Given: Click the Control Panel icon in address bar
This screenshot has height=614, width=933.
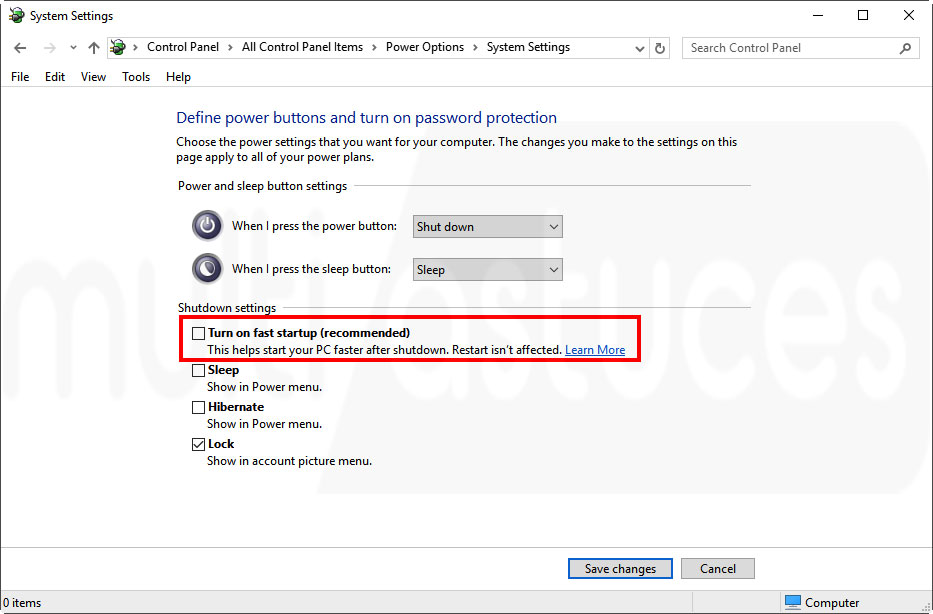Looking at the screenshot, I should [118, 48].
